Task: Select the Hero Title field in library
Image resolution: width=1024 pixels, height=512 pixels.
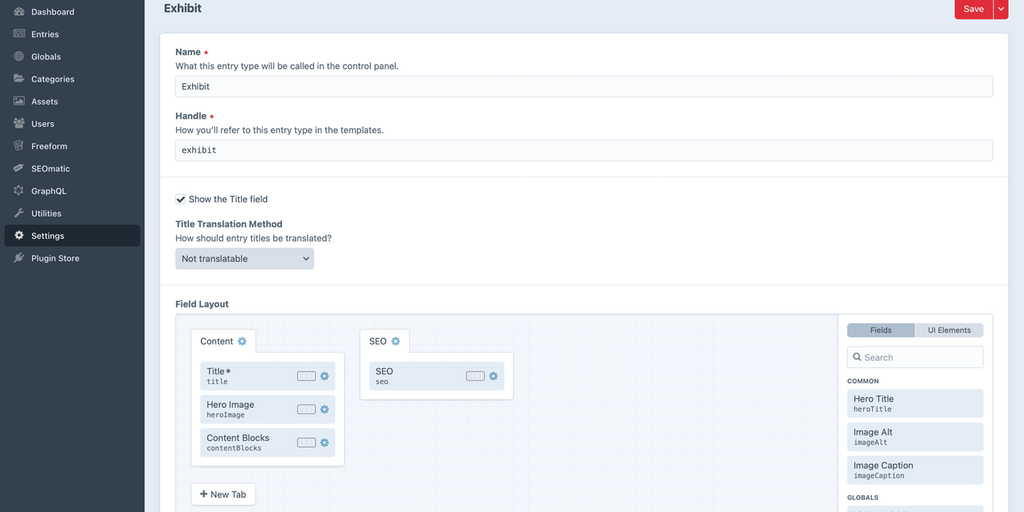Action: 915,404
